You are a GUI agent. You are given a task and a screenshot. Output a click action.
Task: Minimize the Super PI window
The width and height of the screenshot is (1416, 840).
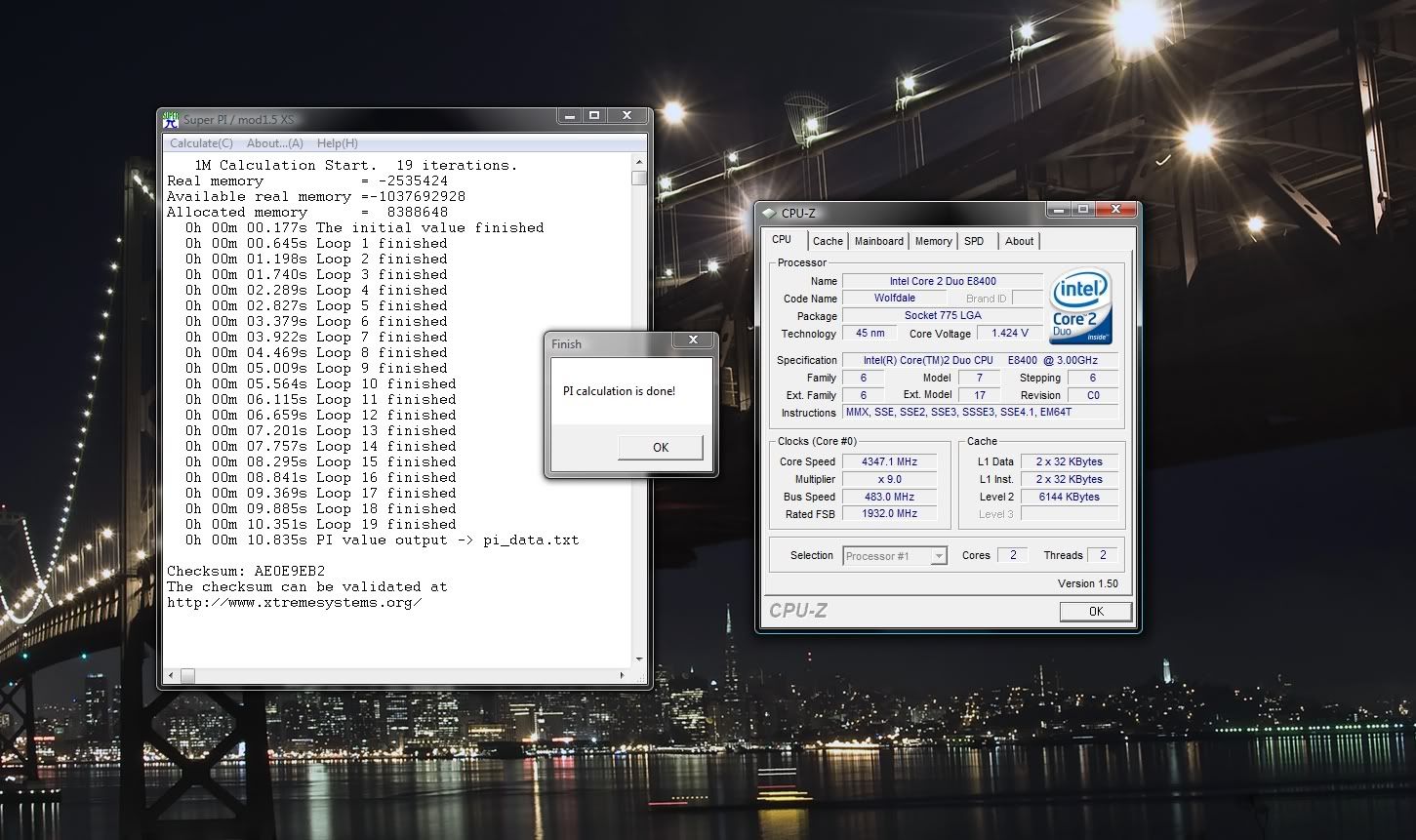[x=569, y=116]
